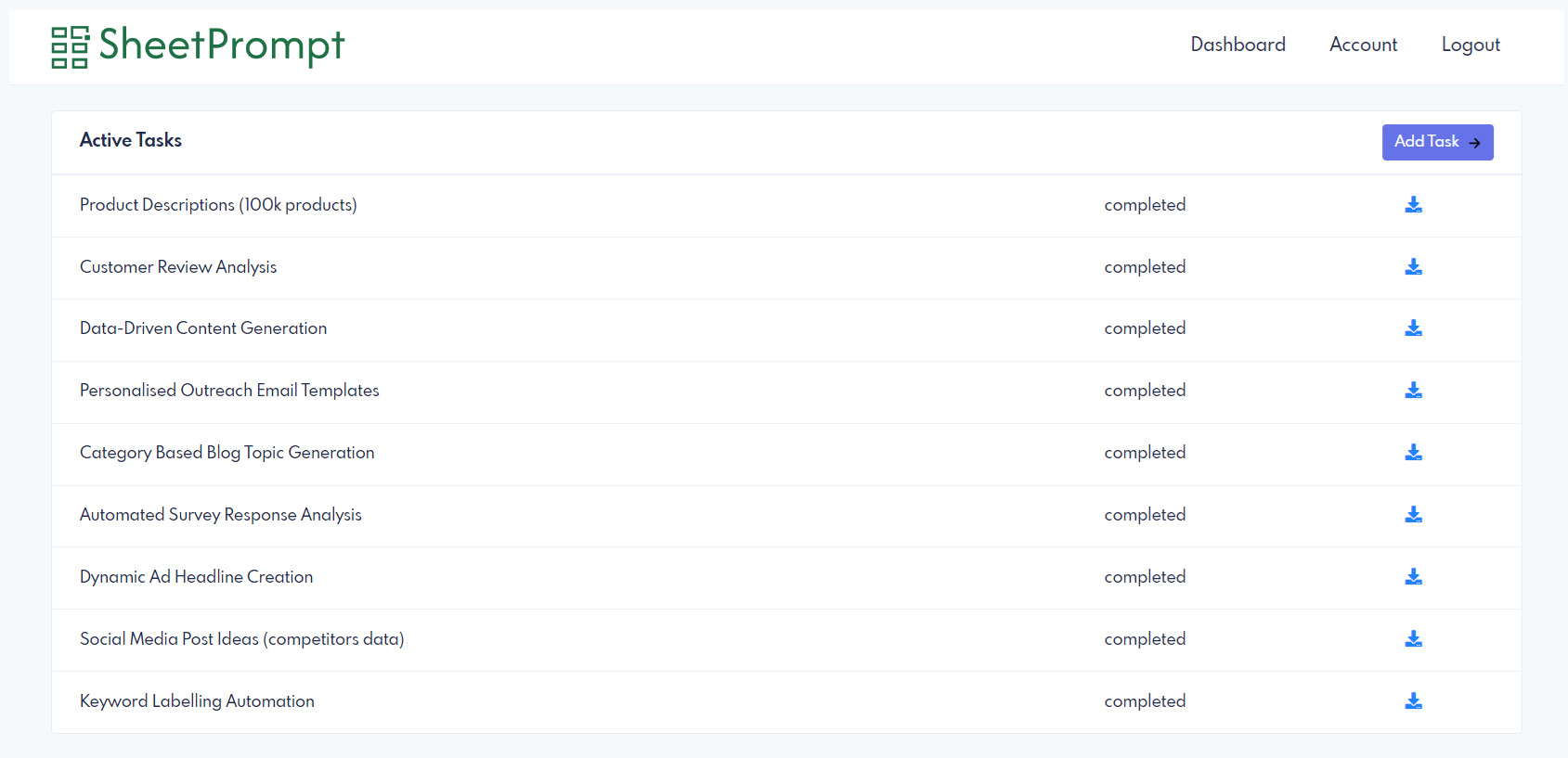Image resolution: width=1568 pixels, height=758 pixels.
Task: Click completed status of Dynamic Ad Headline Creation
Action: pyautogui.click(x=1145, y=577)
